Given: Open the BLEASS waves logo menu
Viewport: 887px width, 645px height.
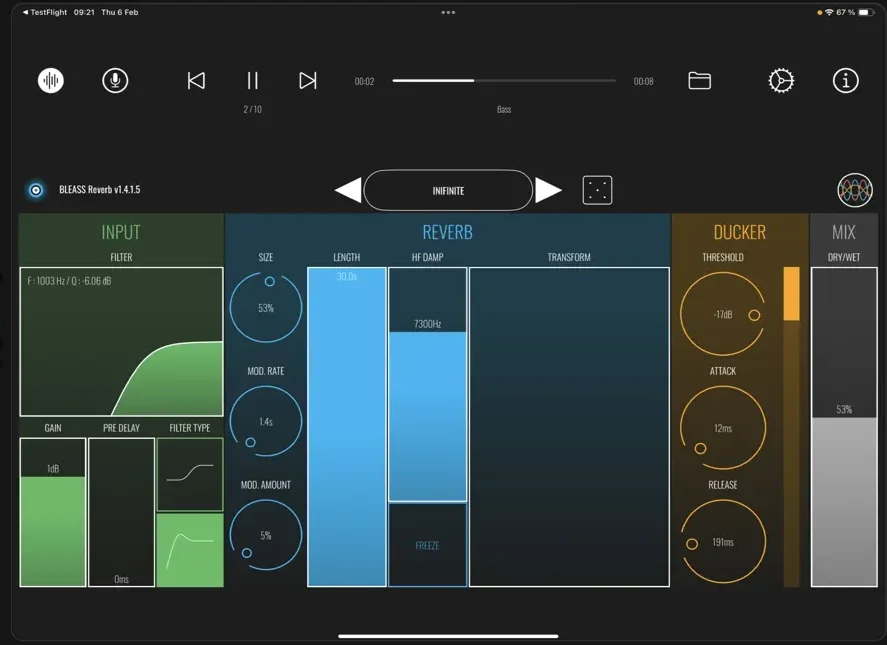Looking at the screenshot, I should [855, 190].
